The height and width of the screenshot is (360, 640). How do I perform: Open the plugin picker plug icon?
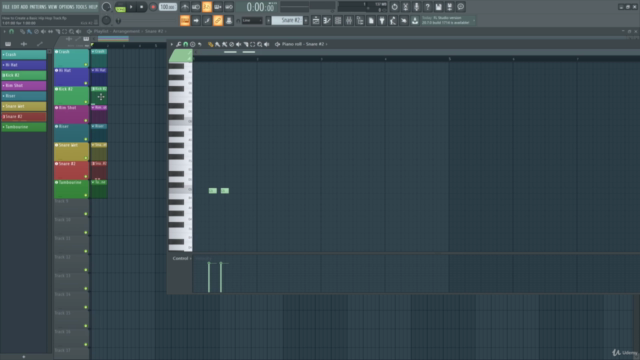(x=382, y=20)
